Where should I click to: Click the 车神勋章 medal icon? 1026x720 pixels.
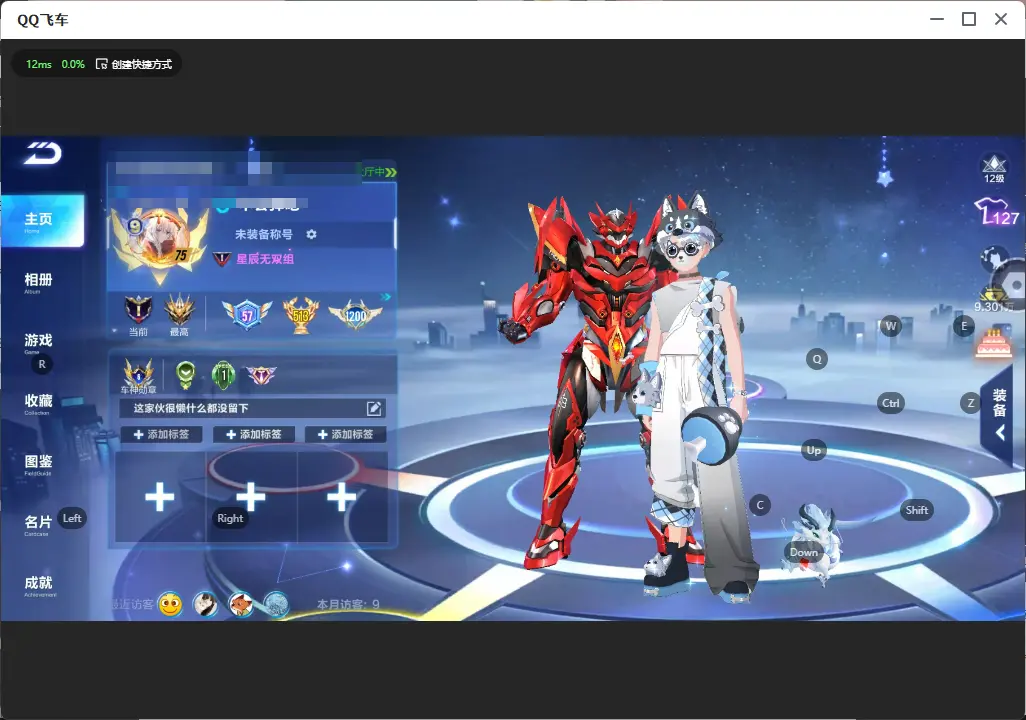click(x=139, y=376)
